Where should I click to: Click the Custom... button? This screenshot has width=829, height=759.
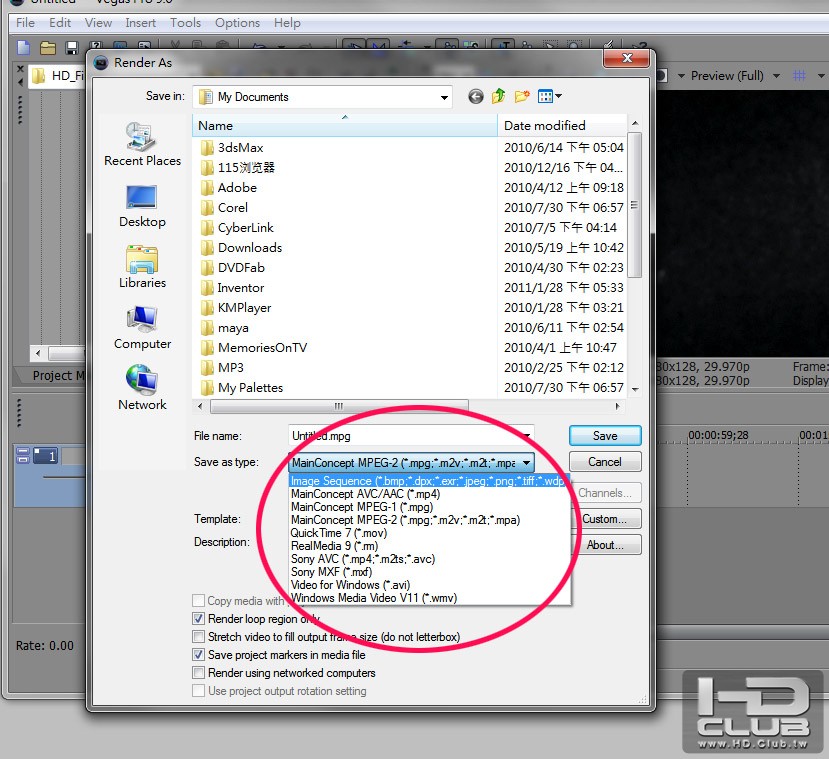click(605, 519)
